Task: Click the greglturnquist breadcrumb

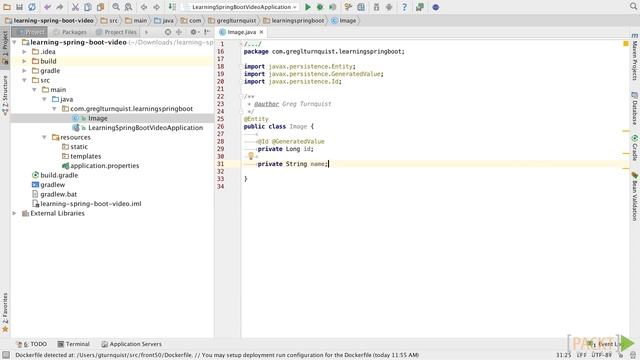Action: [x=232, y=20]
